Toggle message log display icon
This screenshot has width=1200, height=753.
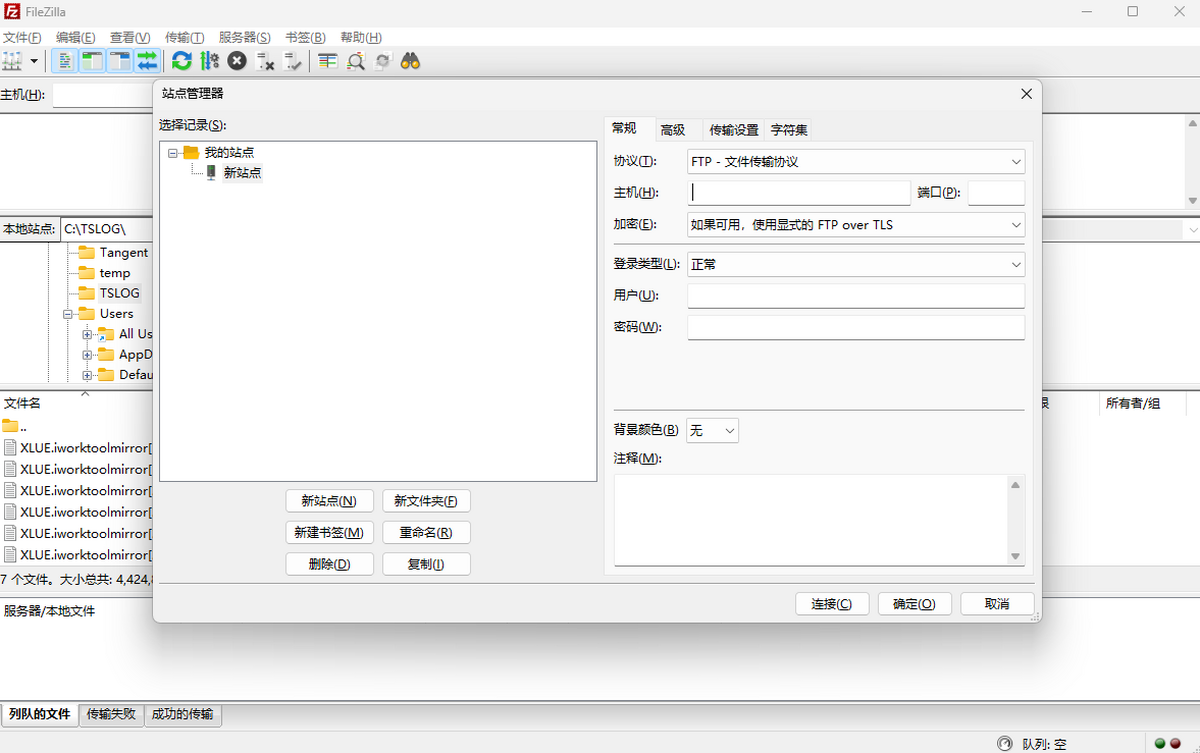click(x=64, y=61)
